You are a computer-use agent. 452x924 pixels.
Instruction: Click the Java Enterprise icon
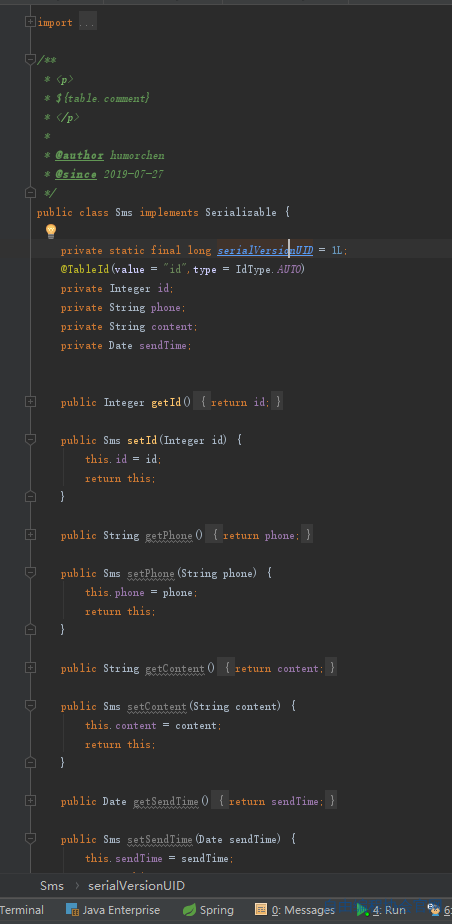pos(72,910)
